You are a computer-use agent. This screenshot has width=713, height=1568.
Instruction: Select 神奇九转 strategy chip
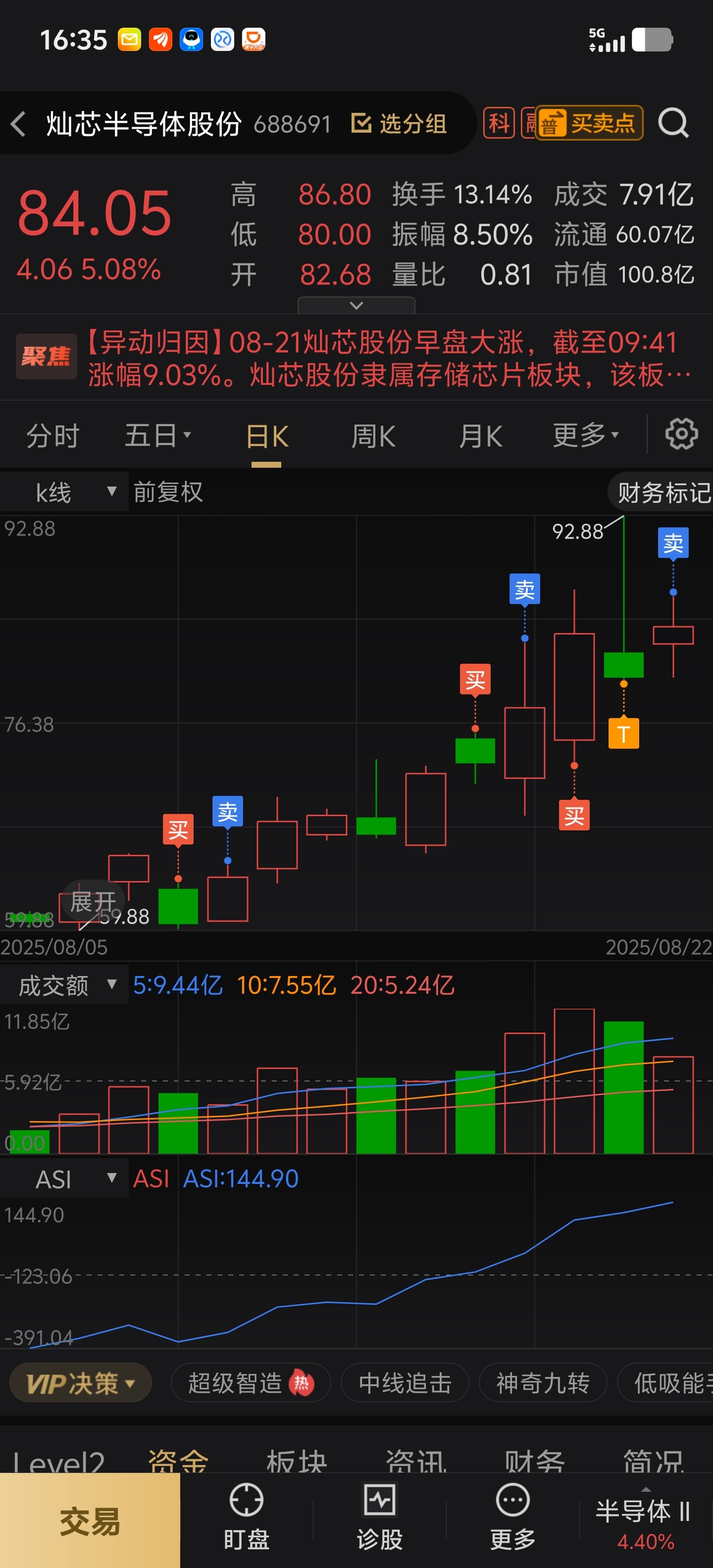(x=543, y=1383)
